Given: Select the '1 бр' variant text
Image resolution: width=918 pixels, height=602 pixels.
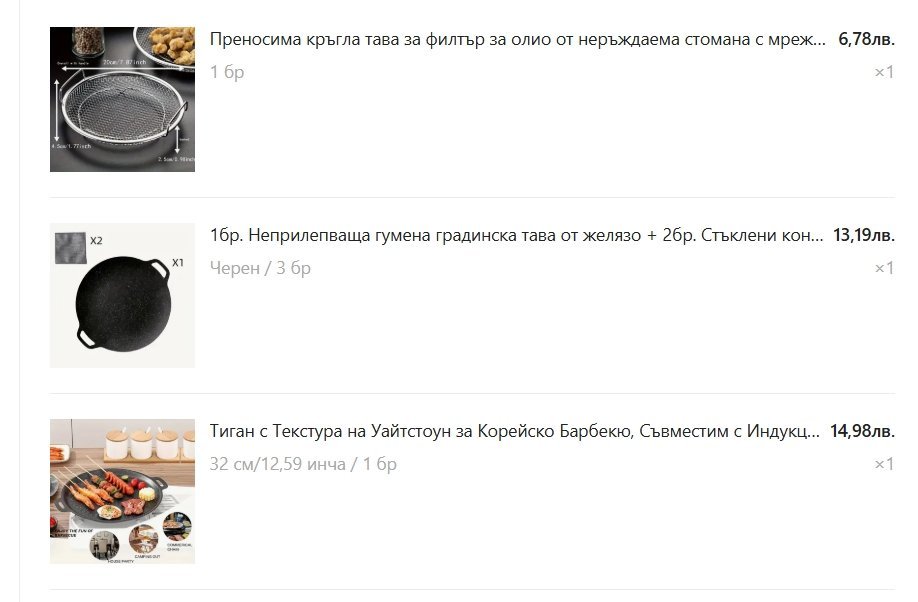Looking at the screenshot, I should coord(227,72).
